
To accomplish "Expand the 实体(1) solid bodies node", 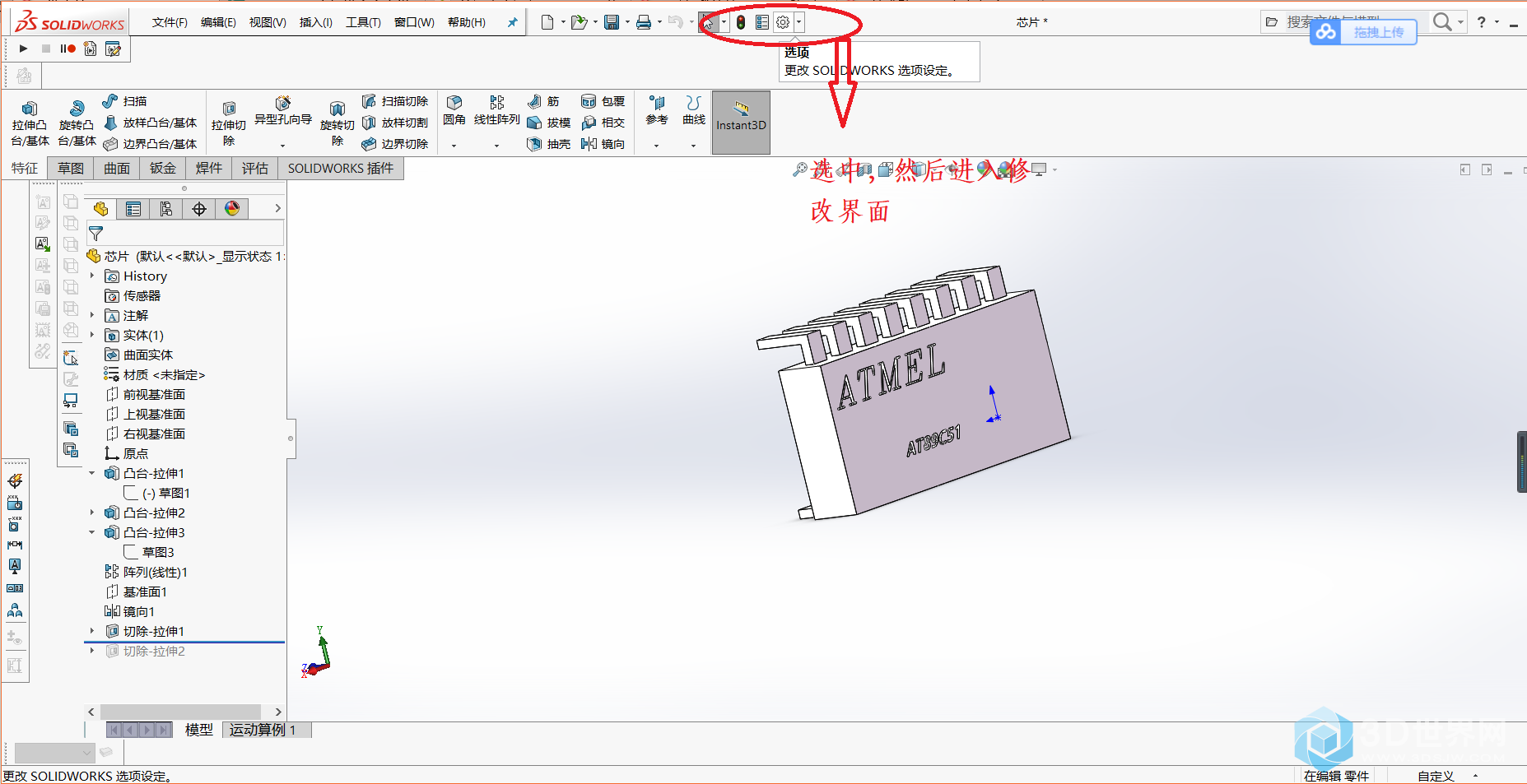I will [x=92, y=335].
